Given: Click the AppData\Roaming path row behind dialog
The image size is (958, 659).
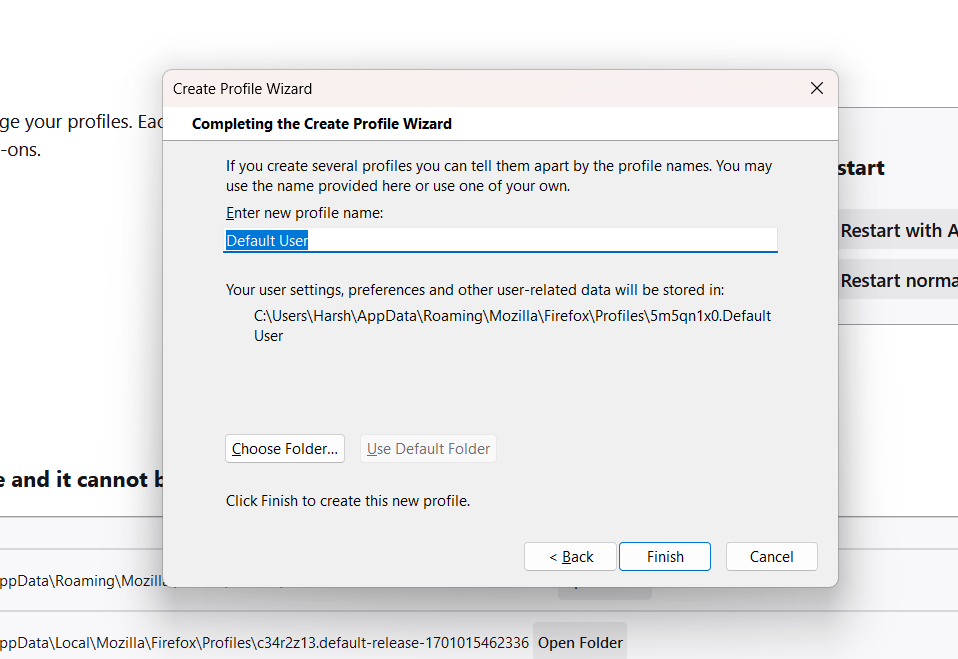Looking at the screenshot, I should (x=80, y=580).
